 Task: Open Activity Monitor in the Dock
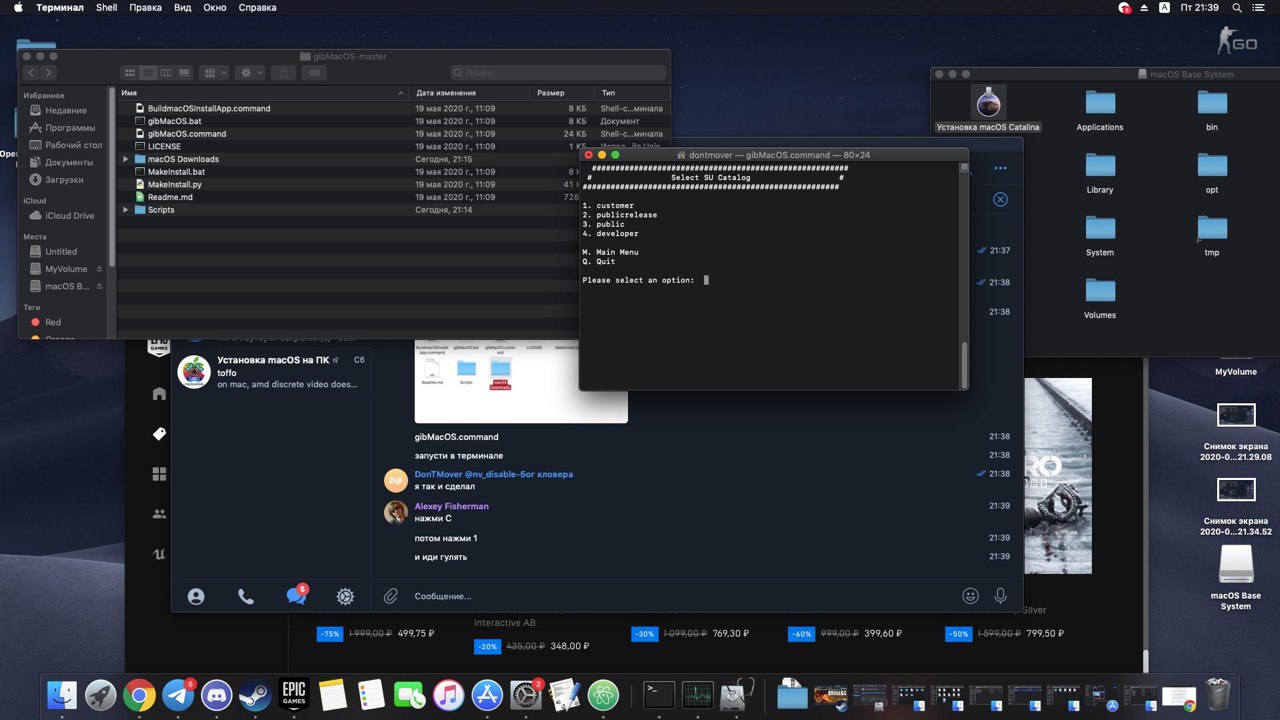[x=697, y=695]
